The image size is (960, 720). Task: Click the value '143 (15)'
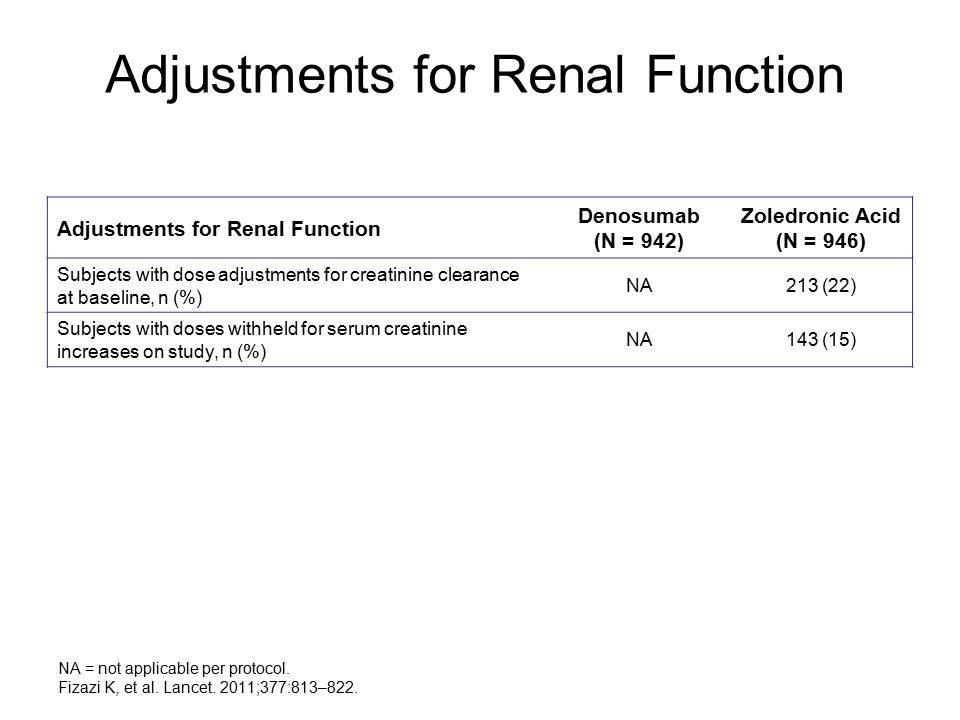point(821,340)
